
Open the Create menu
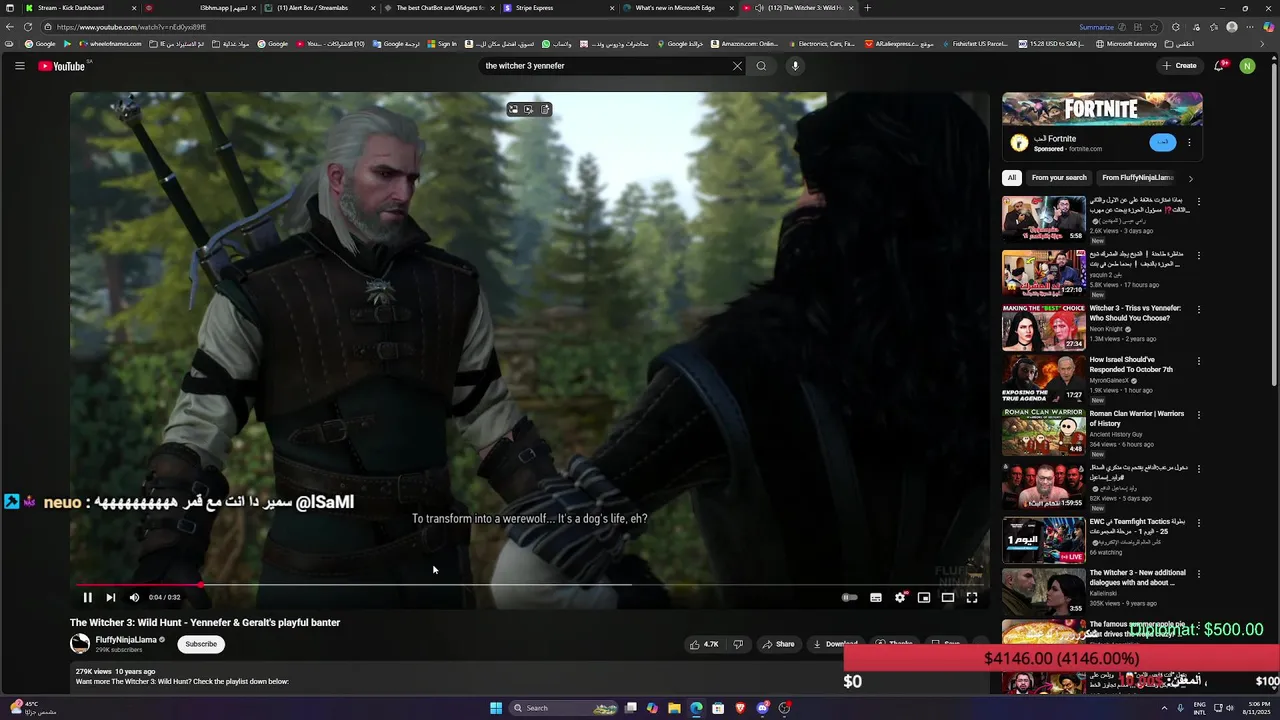(1179, 66)
